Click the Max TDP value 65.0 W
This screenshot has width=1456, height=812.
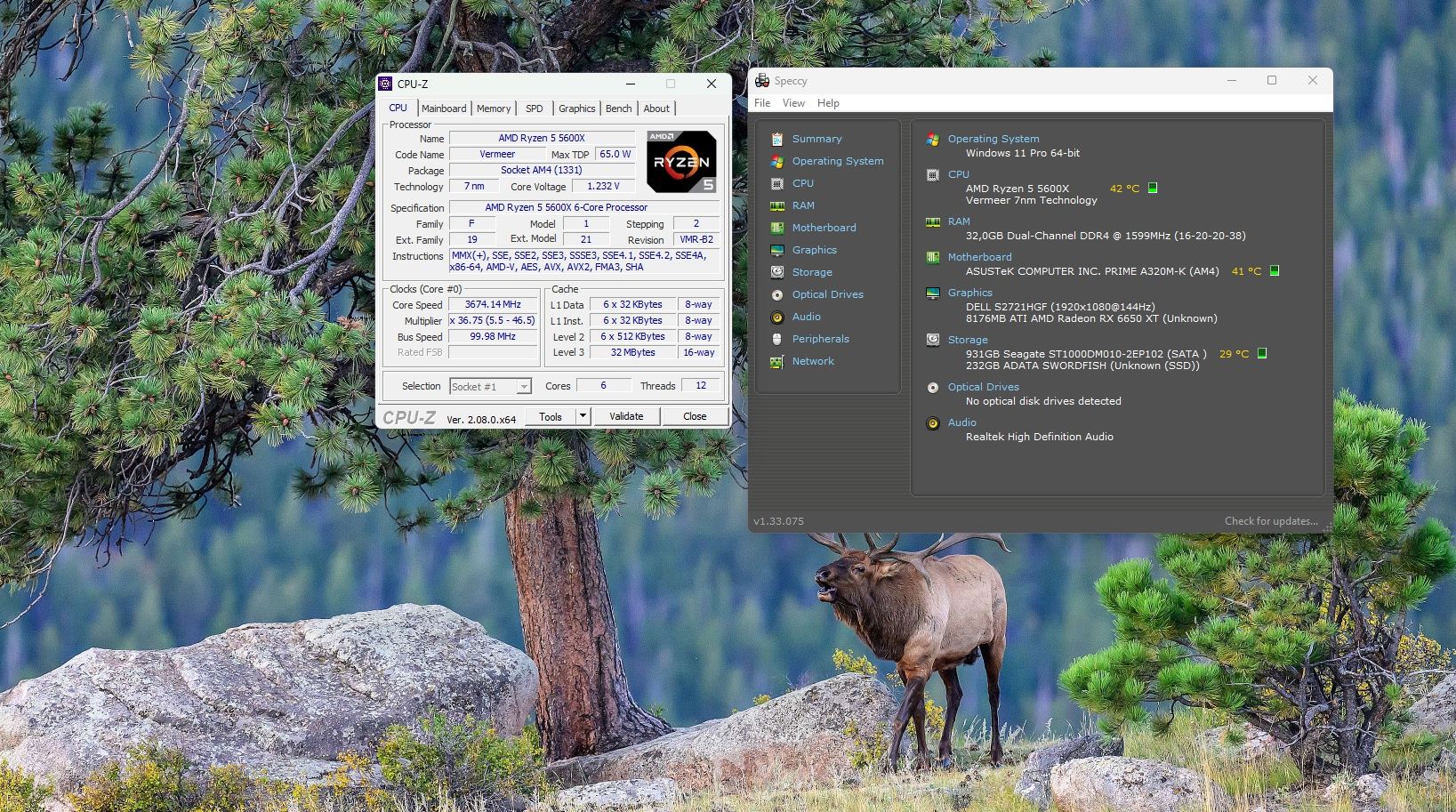click(615, 154)
